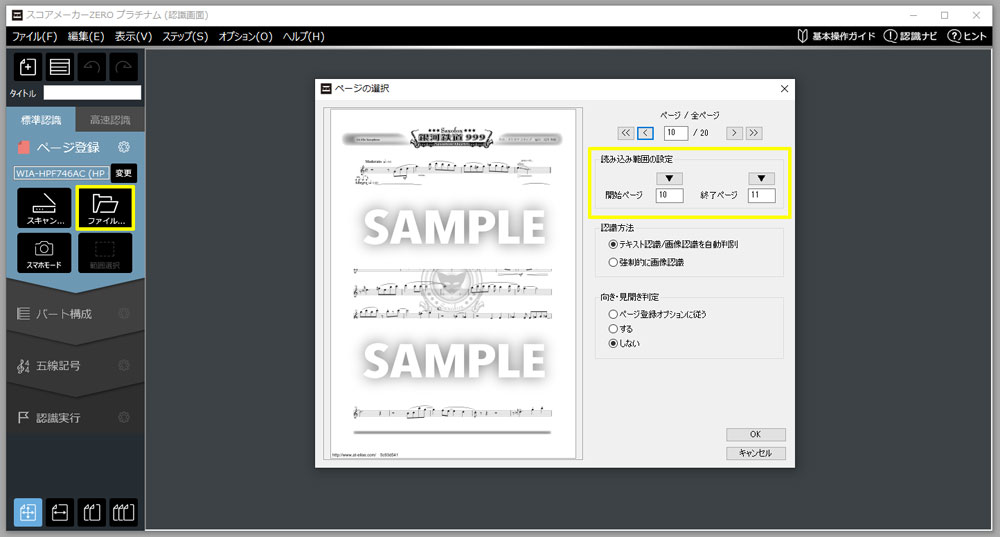
Task: Open the ファイル(F) menu
Action: pos(34,36)
